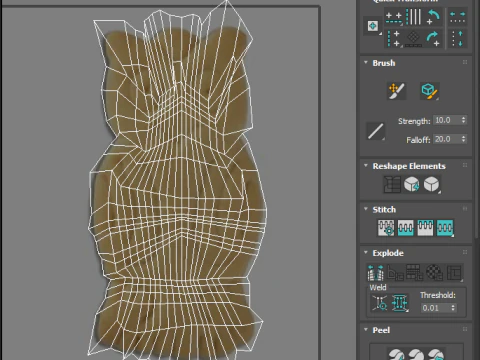
Task: Click the rotate 90 counterclockwise icon
Action: (x=434, y=17)
